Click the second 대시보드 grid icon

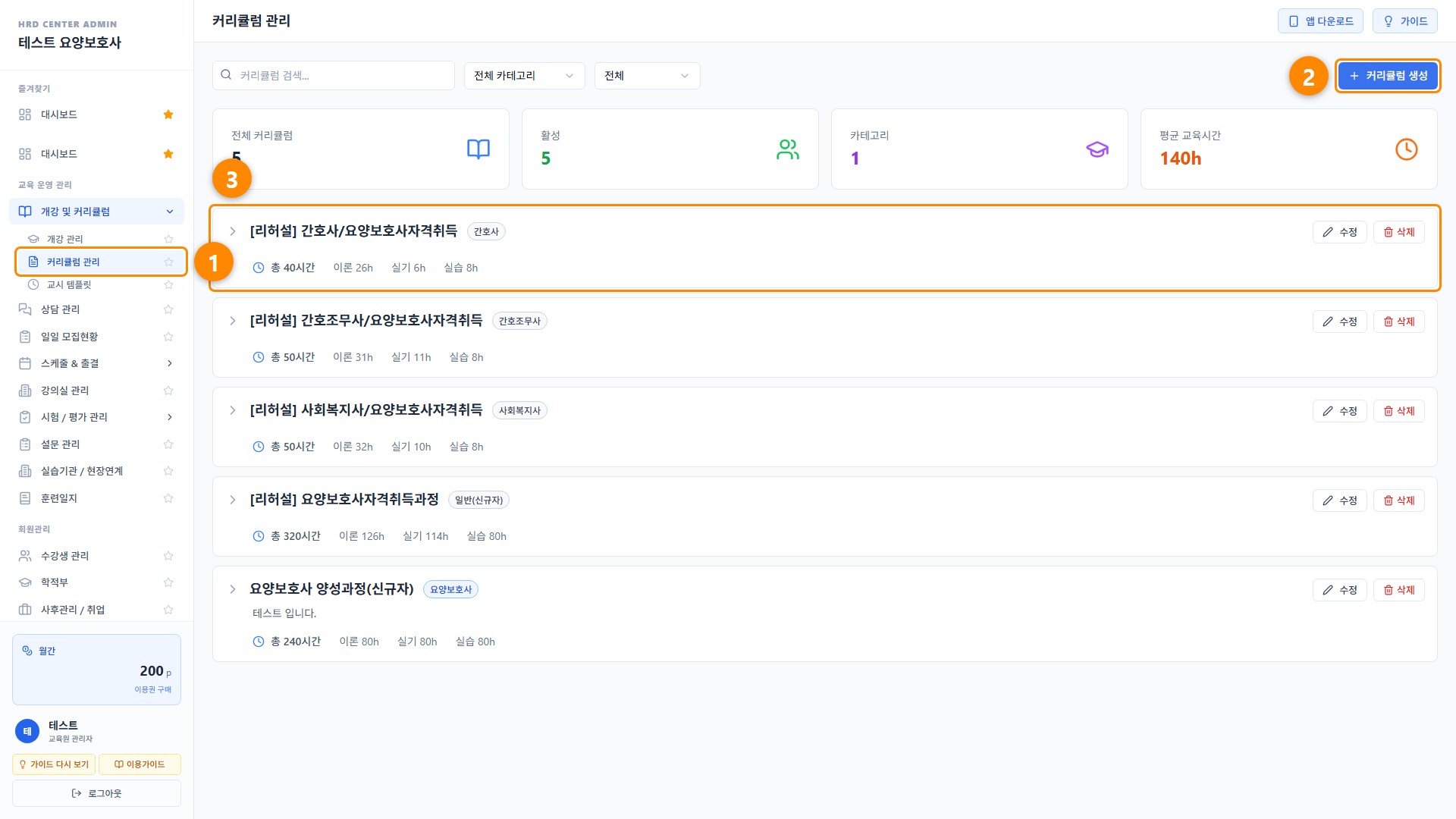click(x=25, y=154)
